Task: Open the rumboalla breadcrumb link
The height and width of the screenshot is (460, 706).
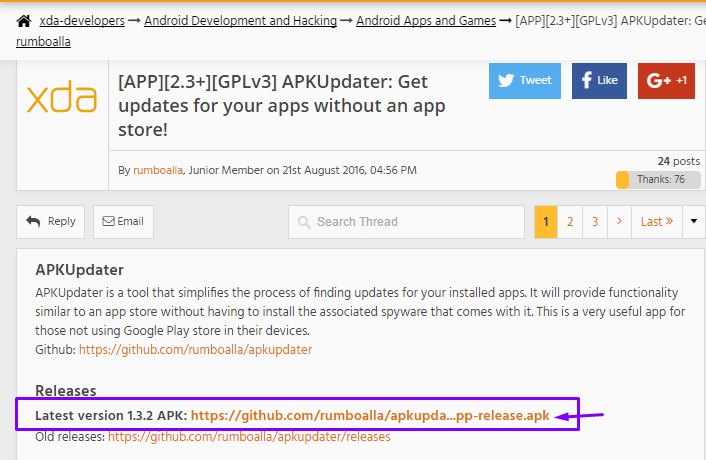Action: coord(43,41)
